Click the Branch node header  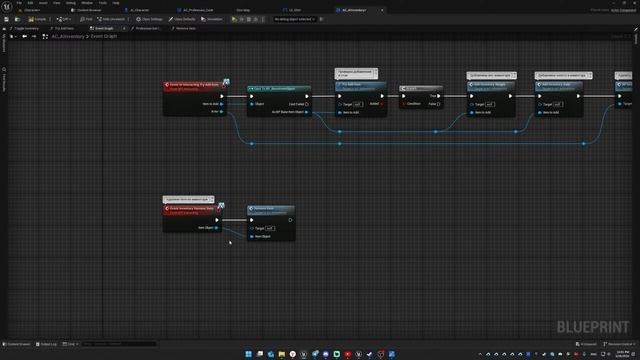421,88
